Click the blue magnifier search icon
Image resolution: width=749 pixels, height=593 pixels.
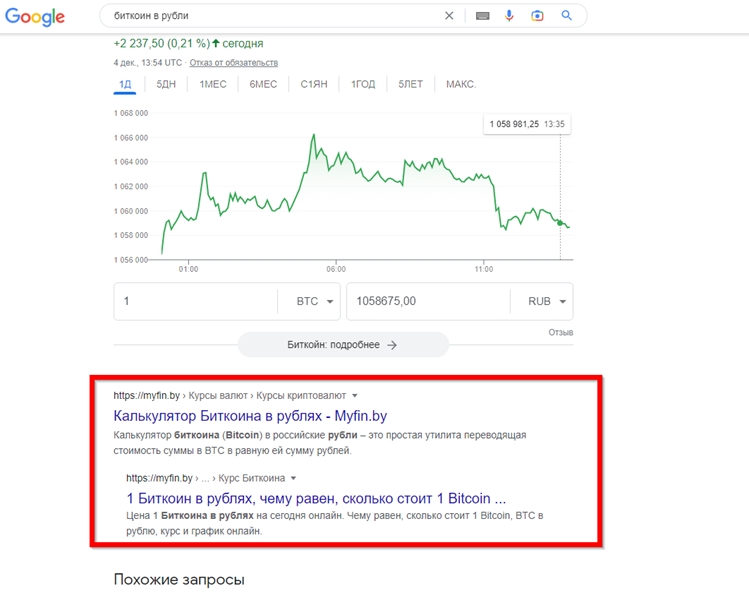click(x=567, y=16)
